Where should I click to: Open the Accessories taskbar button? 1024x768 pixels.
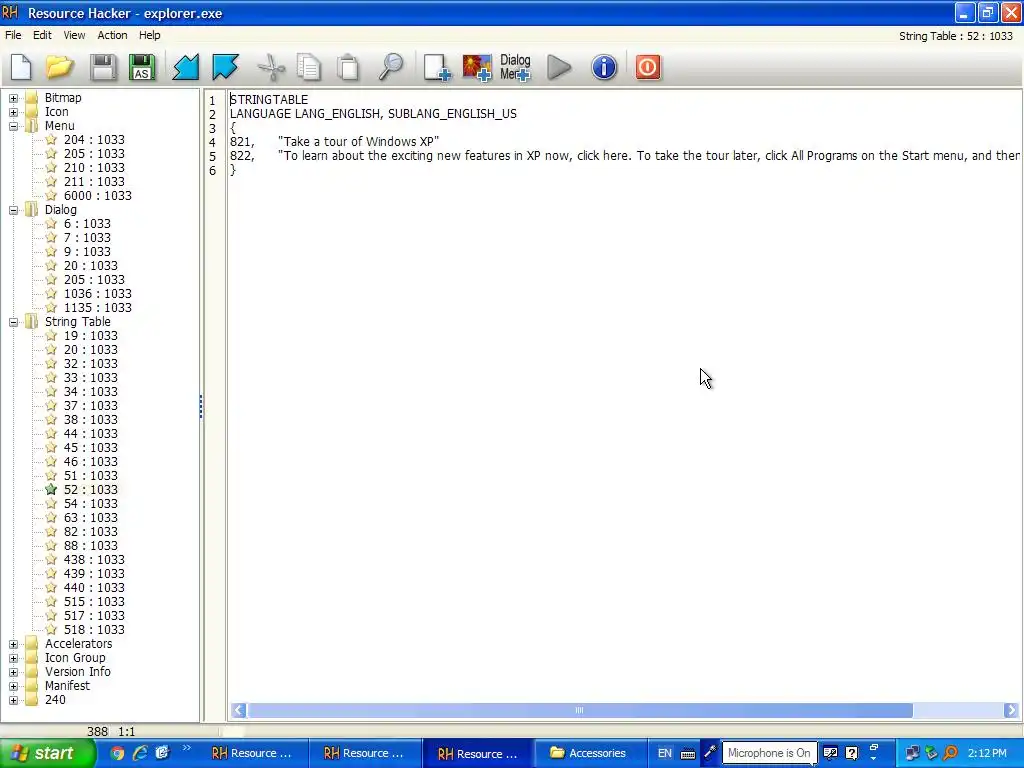(x=590, y=753)
